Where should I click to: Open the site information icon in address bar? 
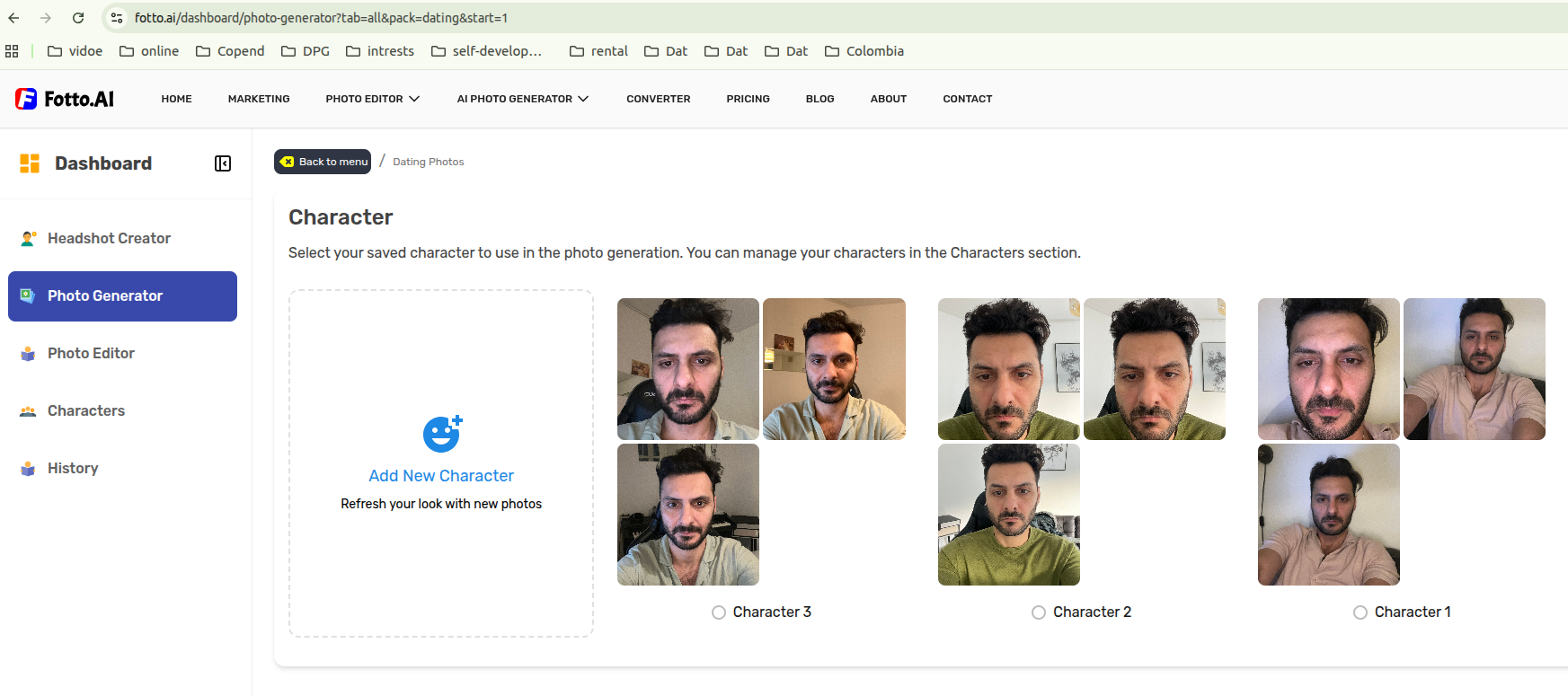[x=117, y=18]
